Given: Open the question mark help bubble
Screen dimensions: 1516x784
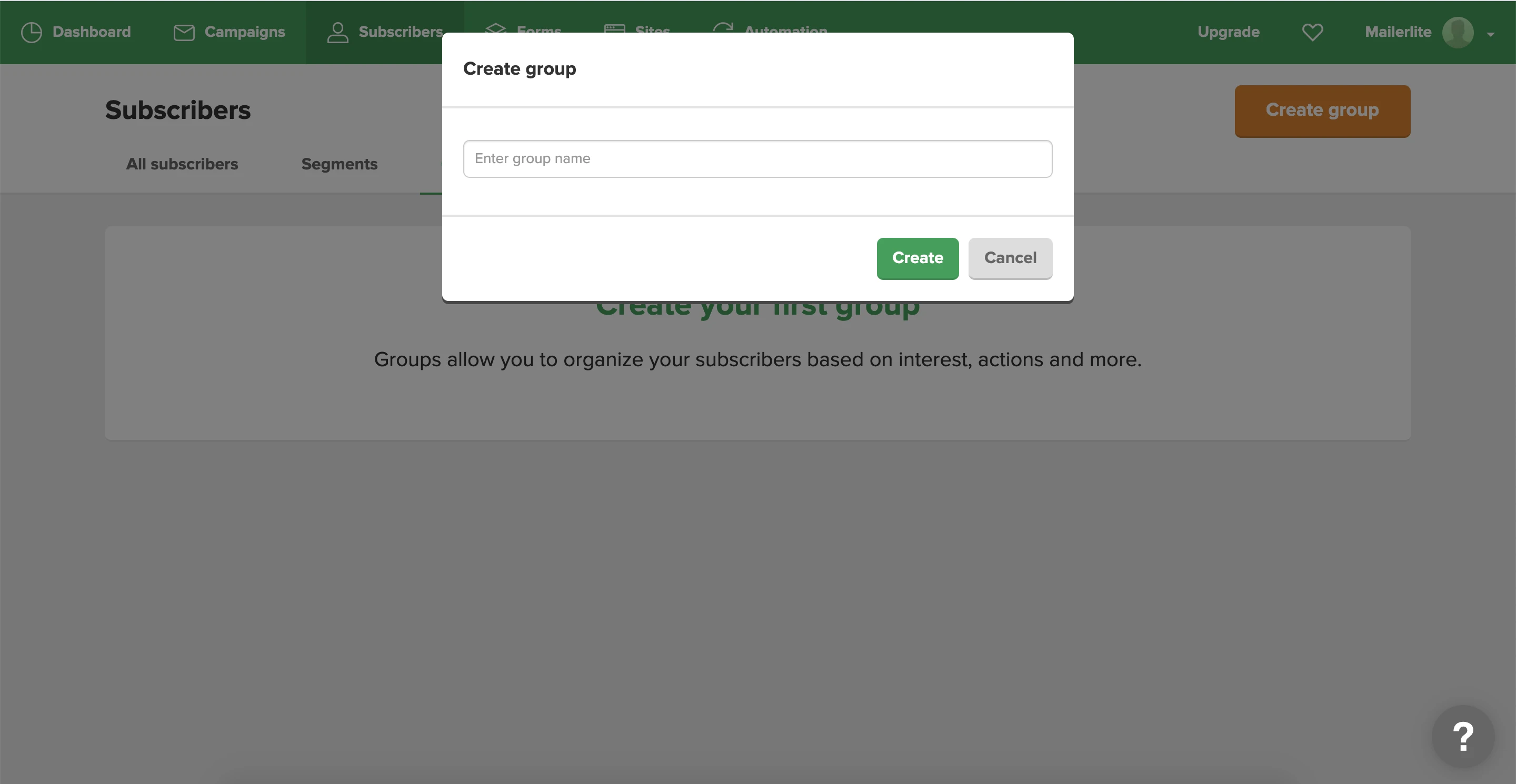Looking at the screenshot, I should click(1462, 736).
